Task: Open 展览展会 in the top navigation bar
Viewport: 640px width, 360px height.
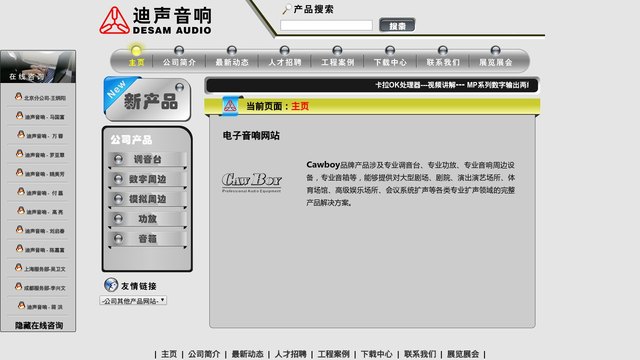Action: (496, 62)
